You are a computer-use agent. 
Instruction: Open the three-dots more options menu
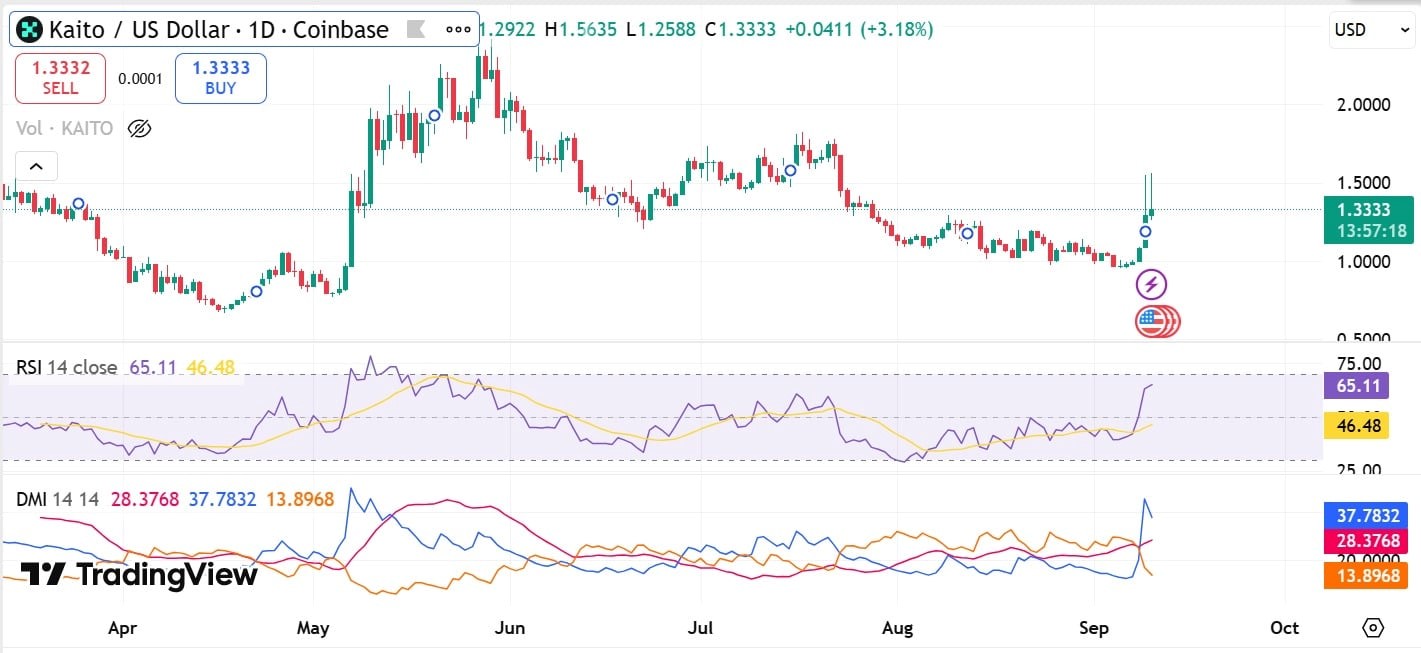458,30
